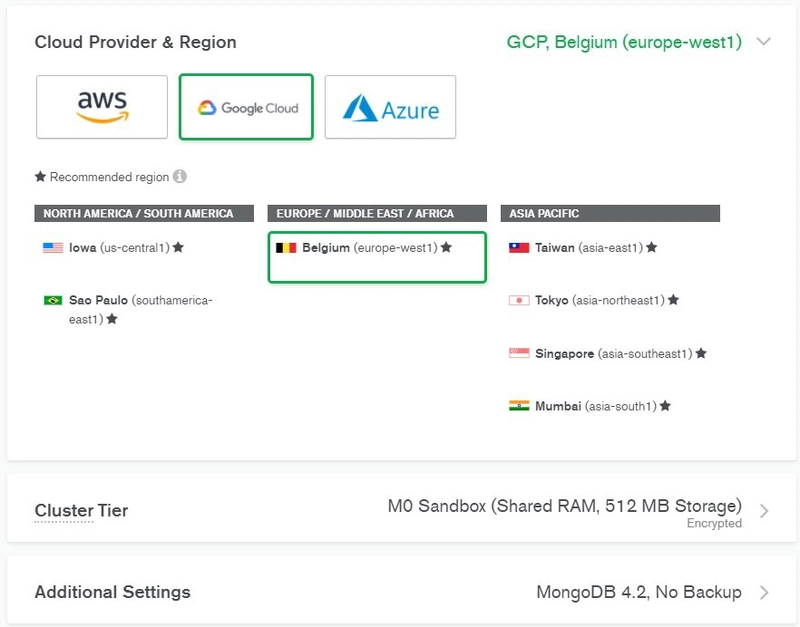Click the North America / South America header
Image resolution: width=800 pixels, height=627 pixels.
144,213
